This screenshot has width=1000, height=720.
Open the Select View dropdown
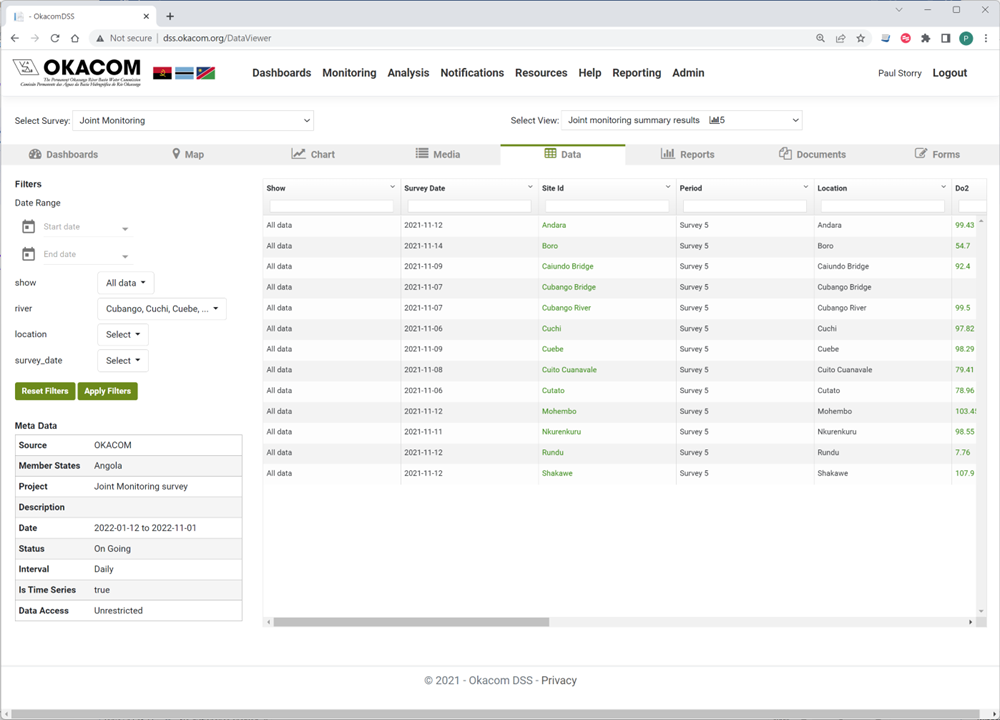[681, 121]
